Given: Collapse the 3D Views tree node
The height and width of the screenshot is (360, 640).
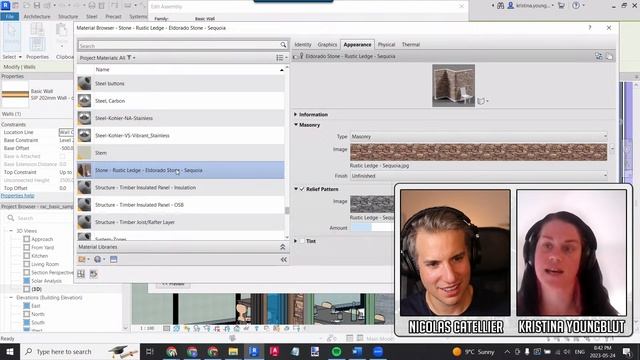Looking at the screenshot, I should click(x=11, y=231).
